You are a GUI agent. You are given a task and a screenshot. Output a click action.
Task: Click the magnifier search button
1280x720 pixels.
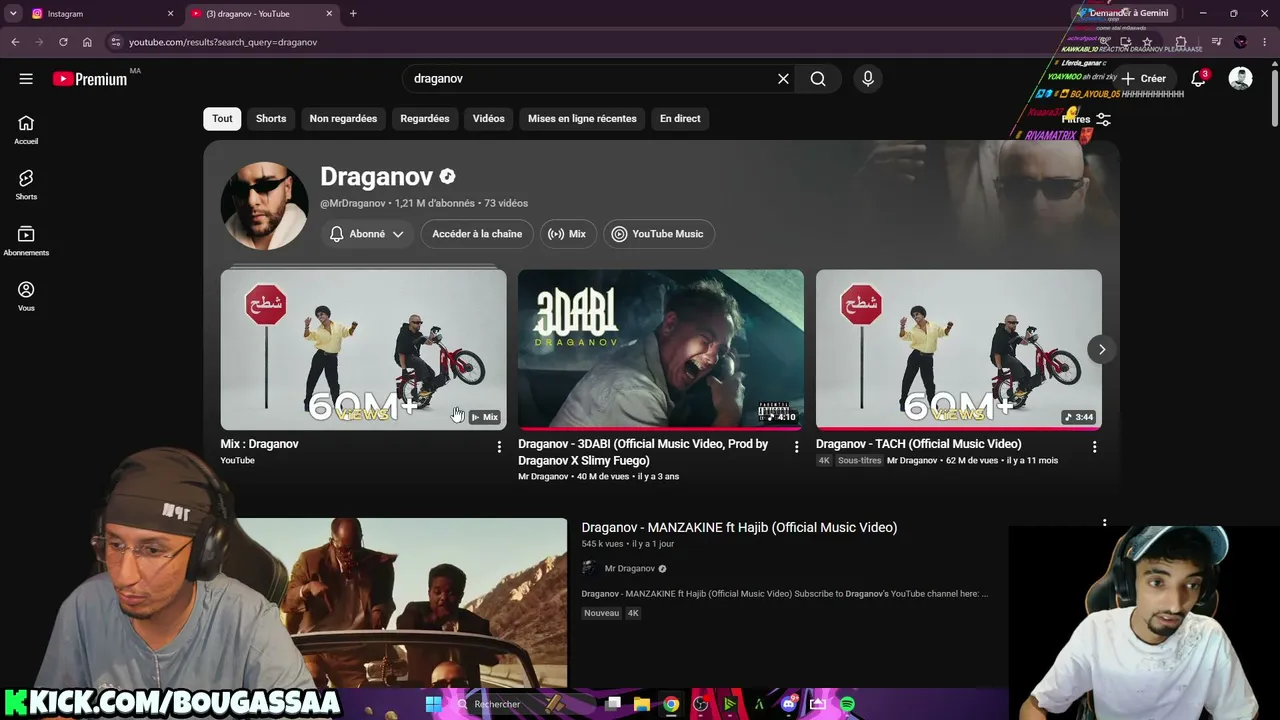pyautogui.click(x=818, y=79)
